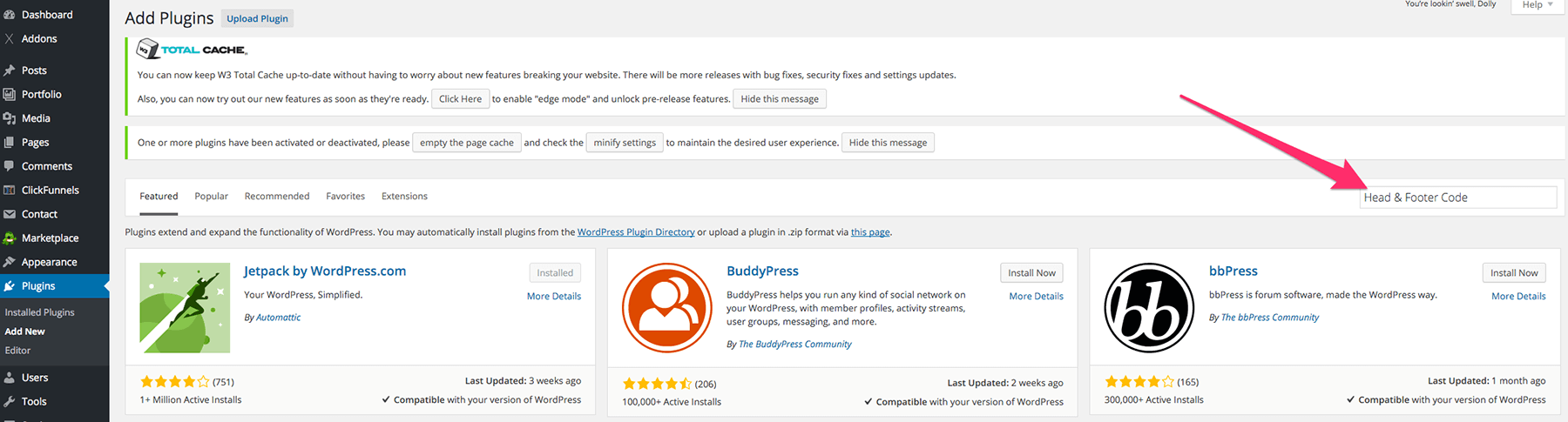Switch to the Popular tab

click(211, 197)
